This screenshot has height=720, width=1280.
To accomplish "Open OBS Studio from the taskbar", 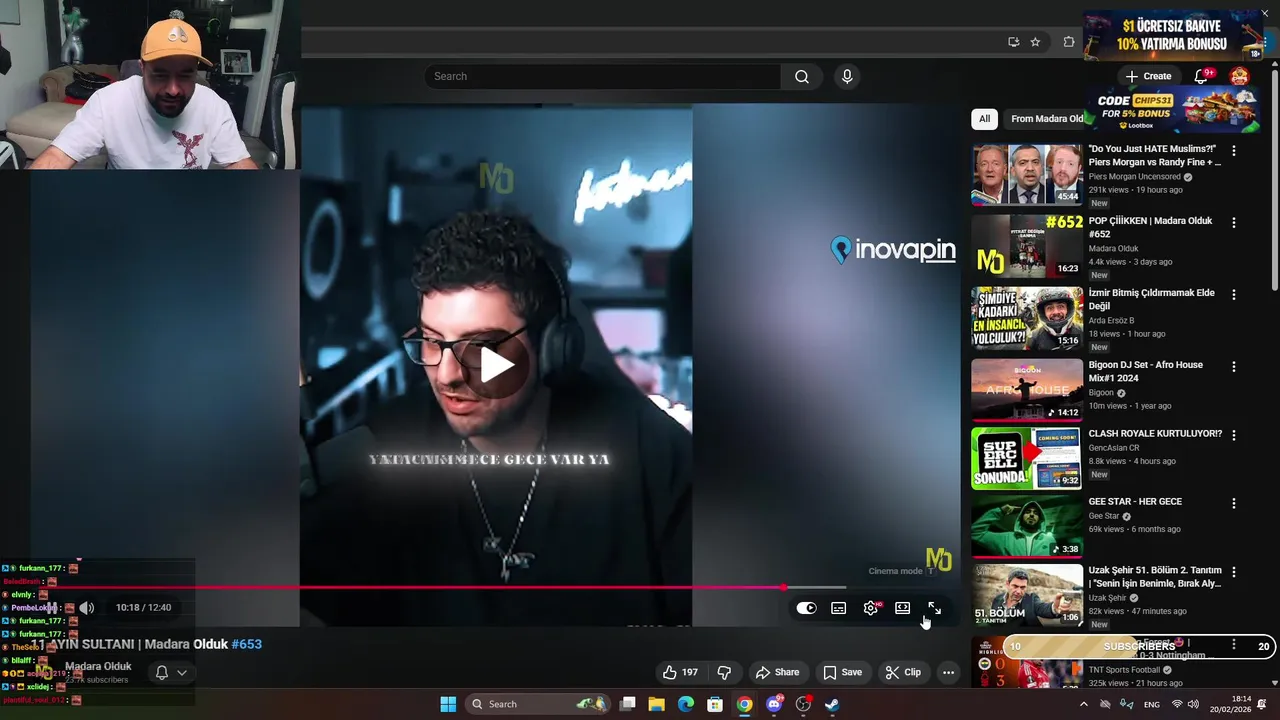I will (803, 704).
